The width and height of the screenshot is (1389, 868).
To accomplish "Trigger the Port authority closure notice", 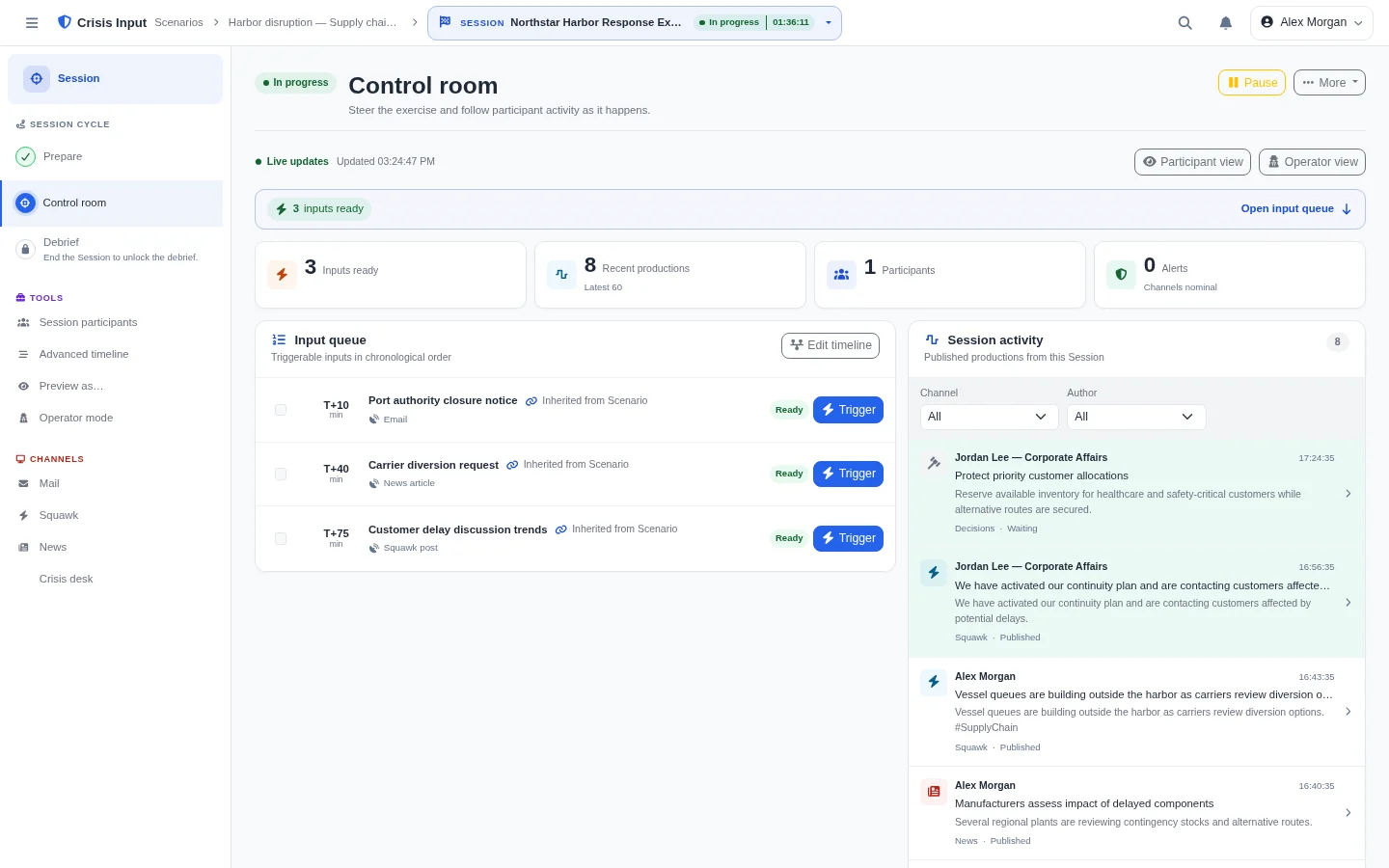I will pos(848,410).
